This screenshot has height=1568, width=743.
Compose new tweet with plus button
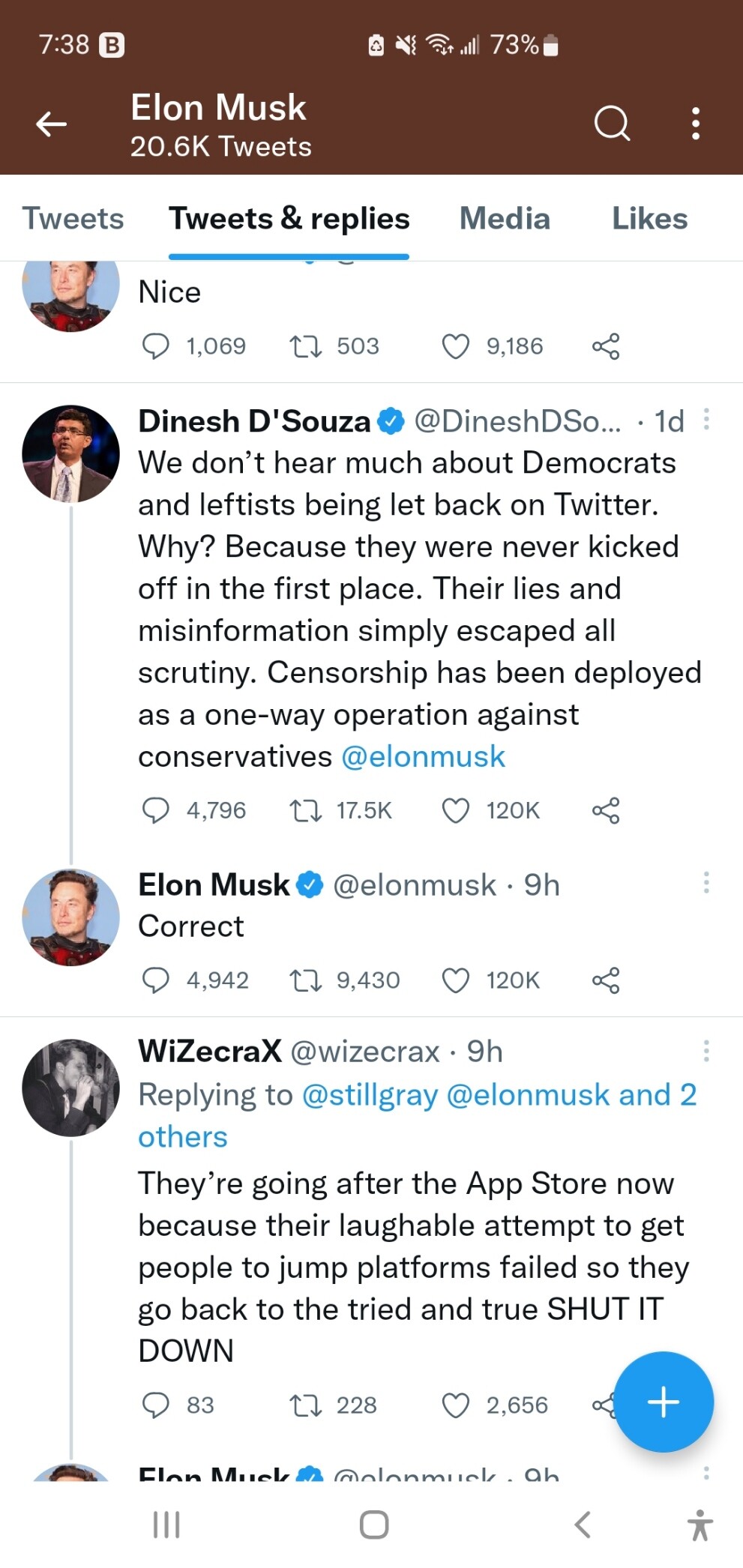[x=664, y=1402]
